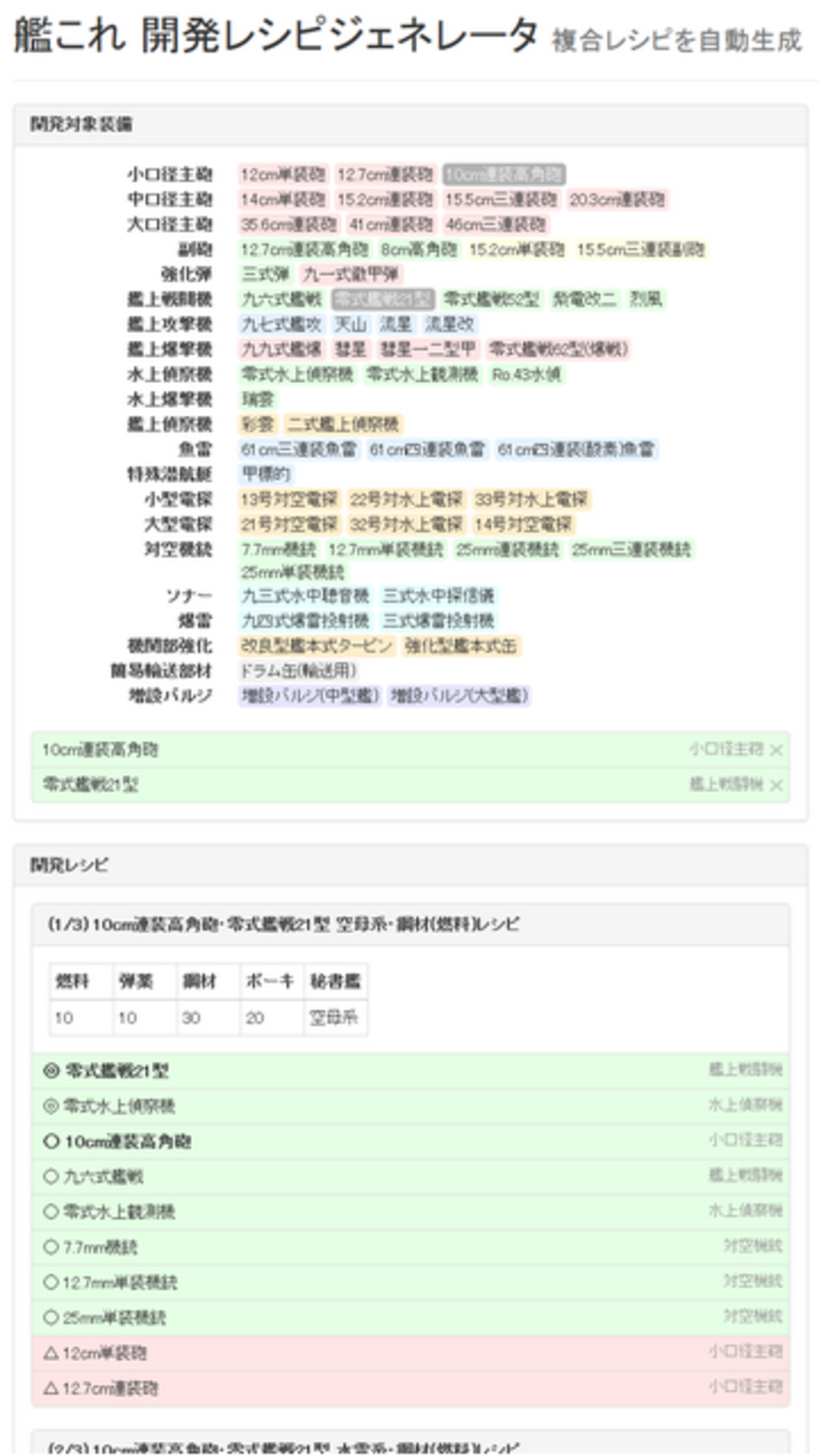Select the 改良型艦本式タービン tag

tap(317, 646)
